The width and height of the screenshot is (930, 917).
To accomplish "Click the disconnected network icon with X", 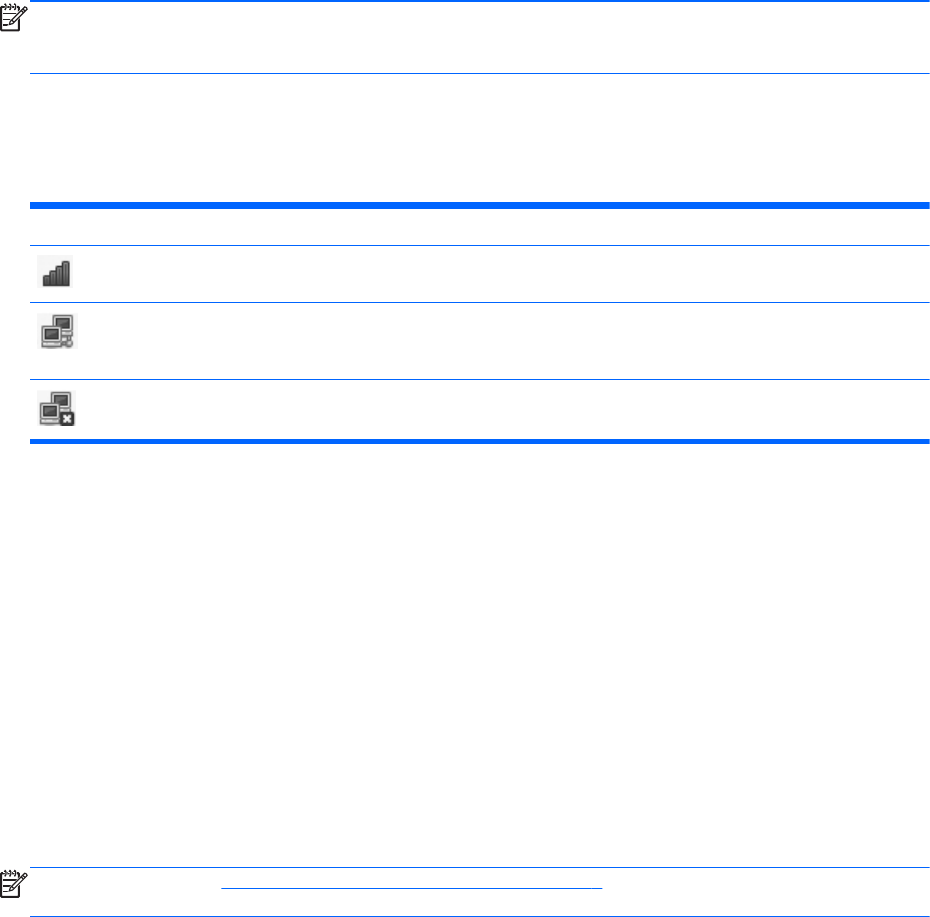I will (x=55, y=407).
